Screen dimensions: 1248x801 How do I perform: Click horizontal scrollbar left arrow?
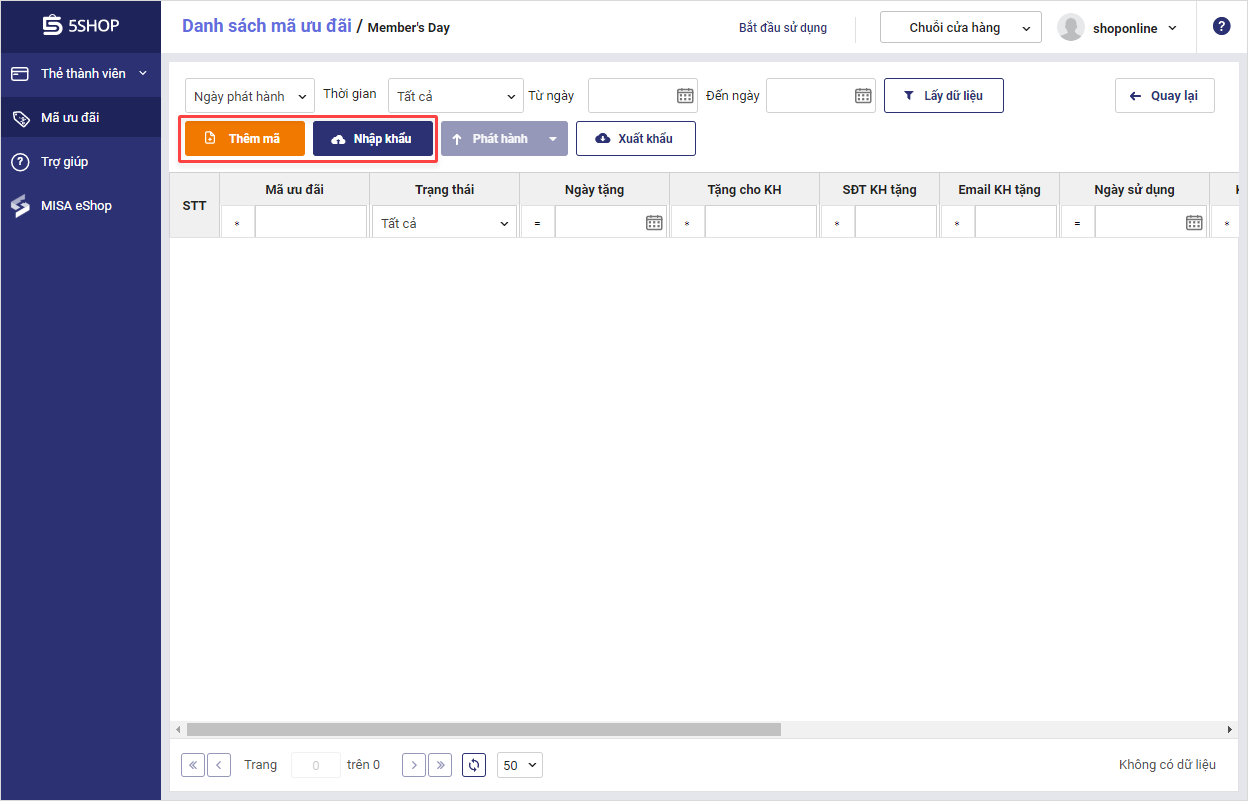coord(176,730)
